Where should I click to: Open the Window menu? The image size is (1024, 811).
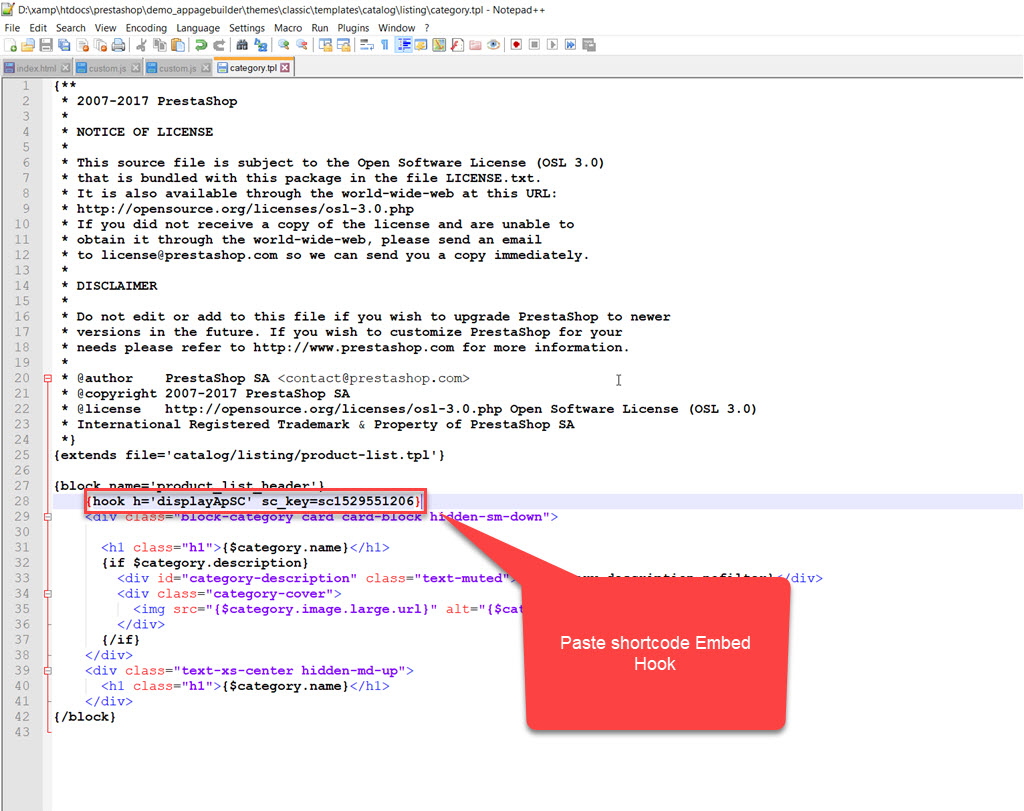[396, 28]
